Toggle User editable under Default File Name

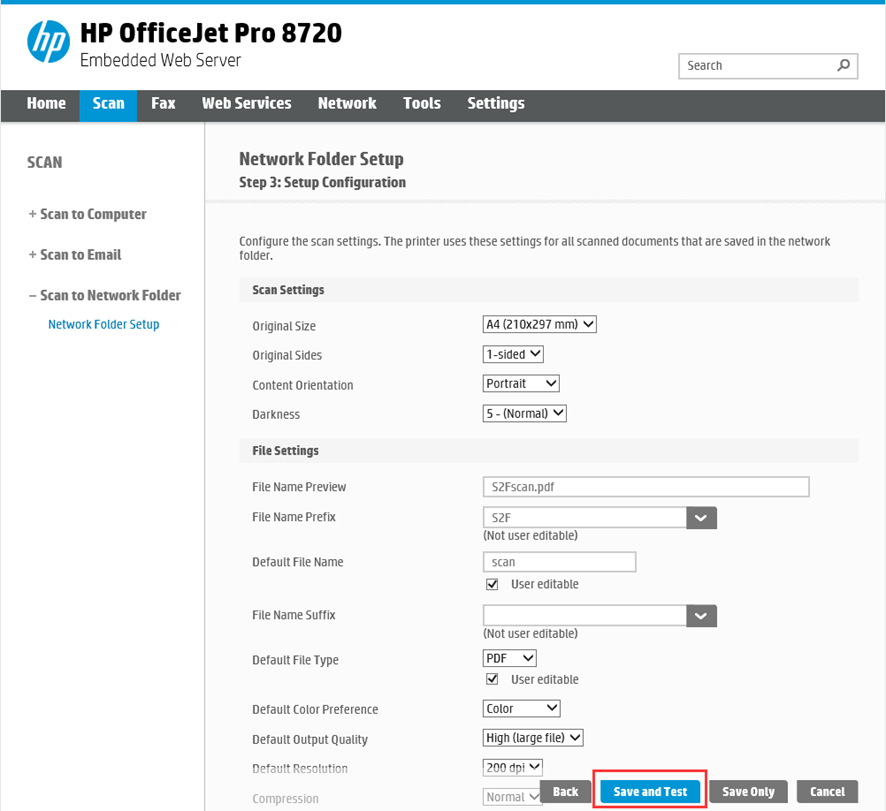(492, 584)
